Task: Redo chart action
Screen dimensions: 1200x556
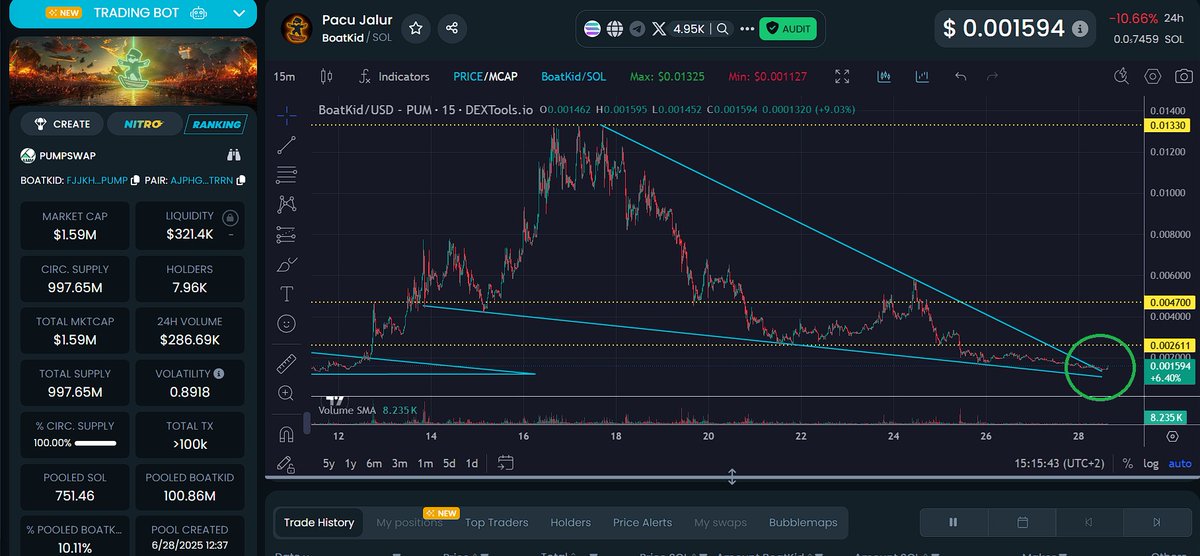Action: click(993, 76)
